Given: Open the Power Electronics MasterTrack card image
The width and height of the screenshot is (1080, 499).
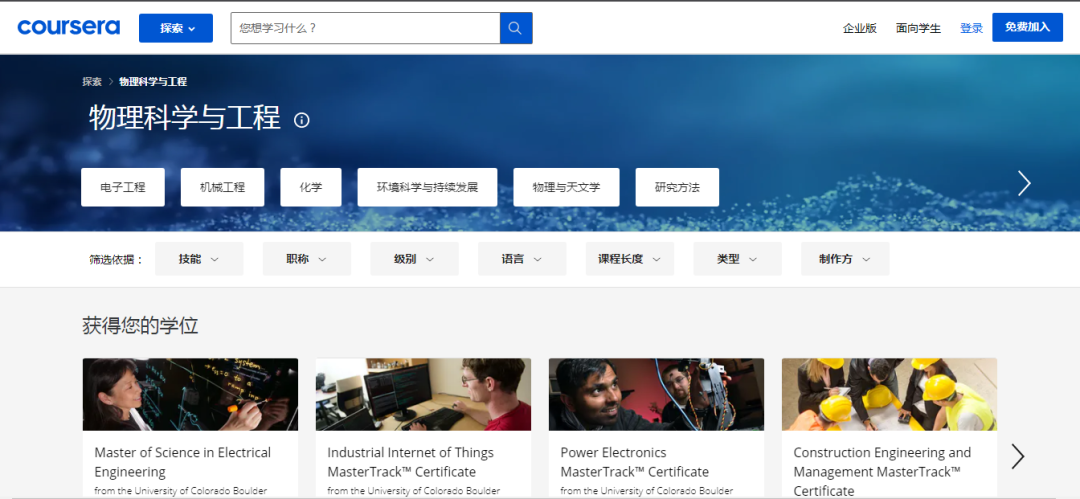Looking at the screenshot, I should tap(656, 394).
